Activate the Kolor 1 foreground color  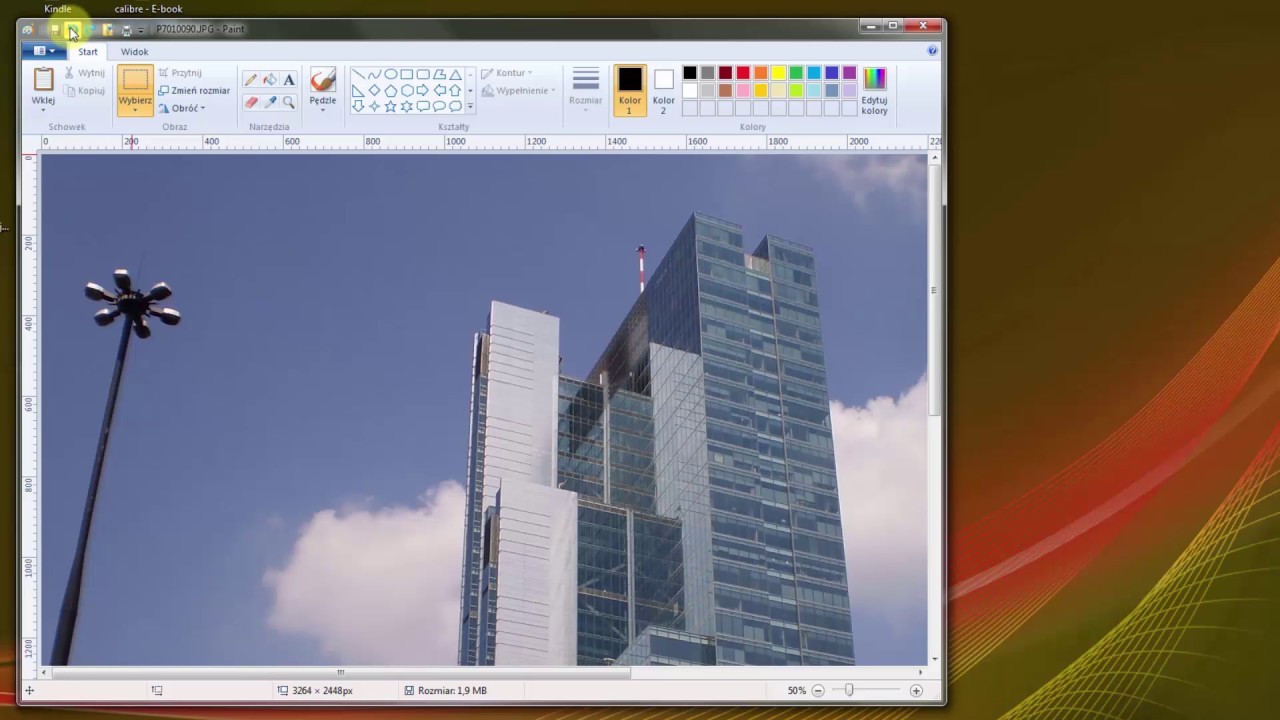629,90
